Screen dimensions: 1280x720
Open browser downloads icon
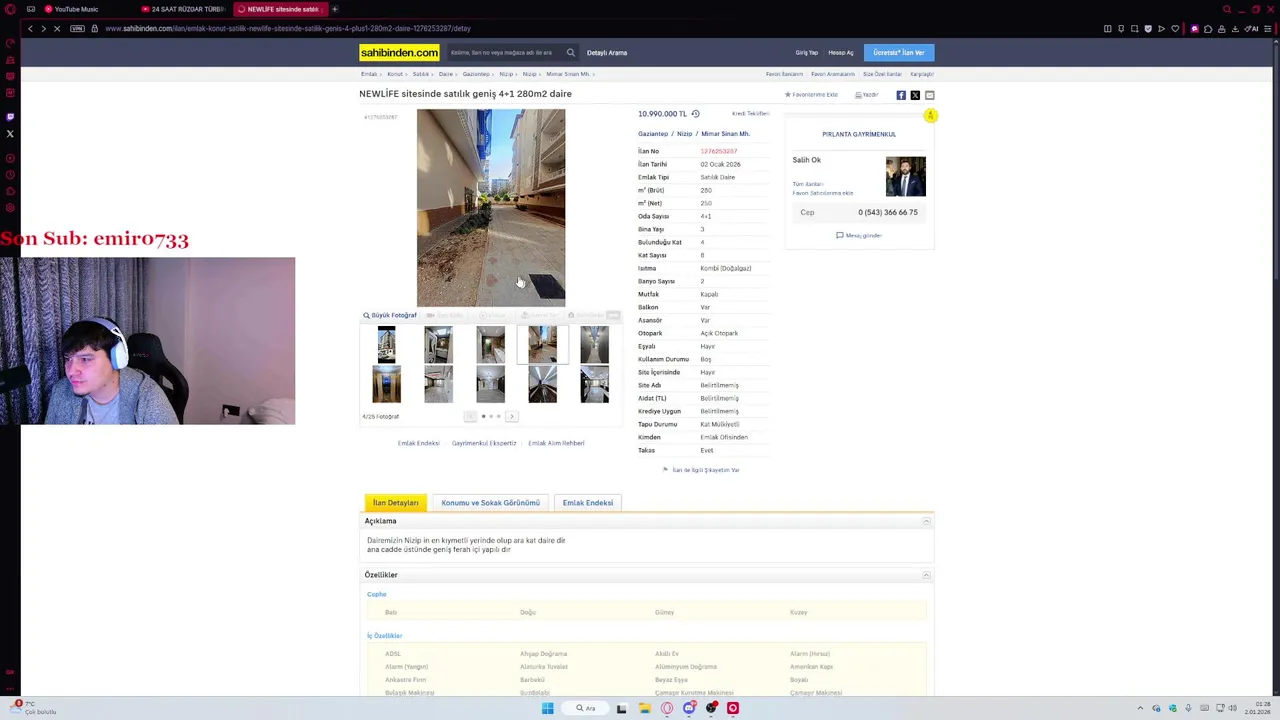1235,28
